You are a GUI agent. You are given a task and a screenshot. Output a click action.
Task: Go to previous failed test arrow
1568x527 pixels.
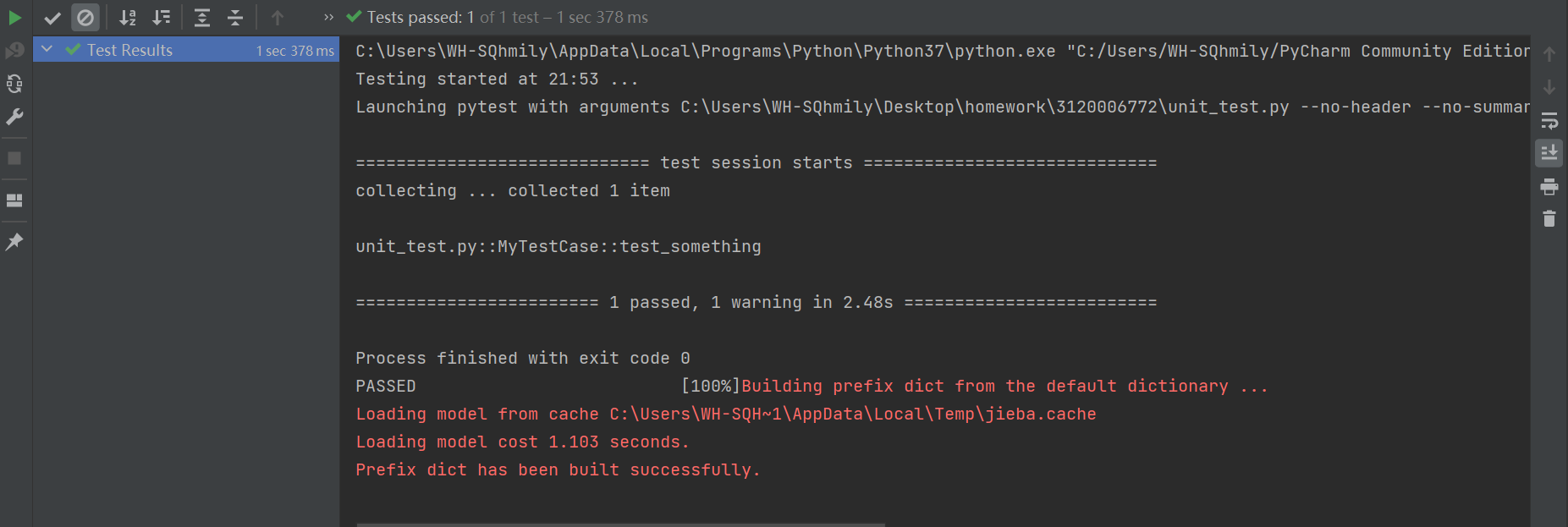tap(278, 18)
